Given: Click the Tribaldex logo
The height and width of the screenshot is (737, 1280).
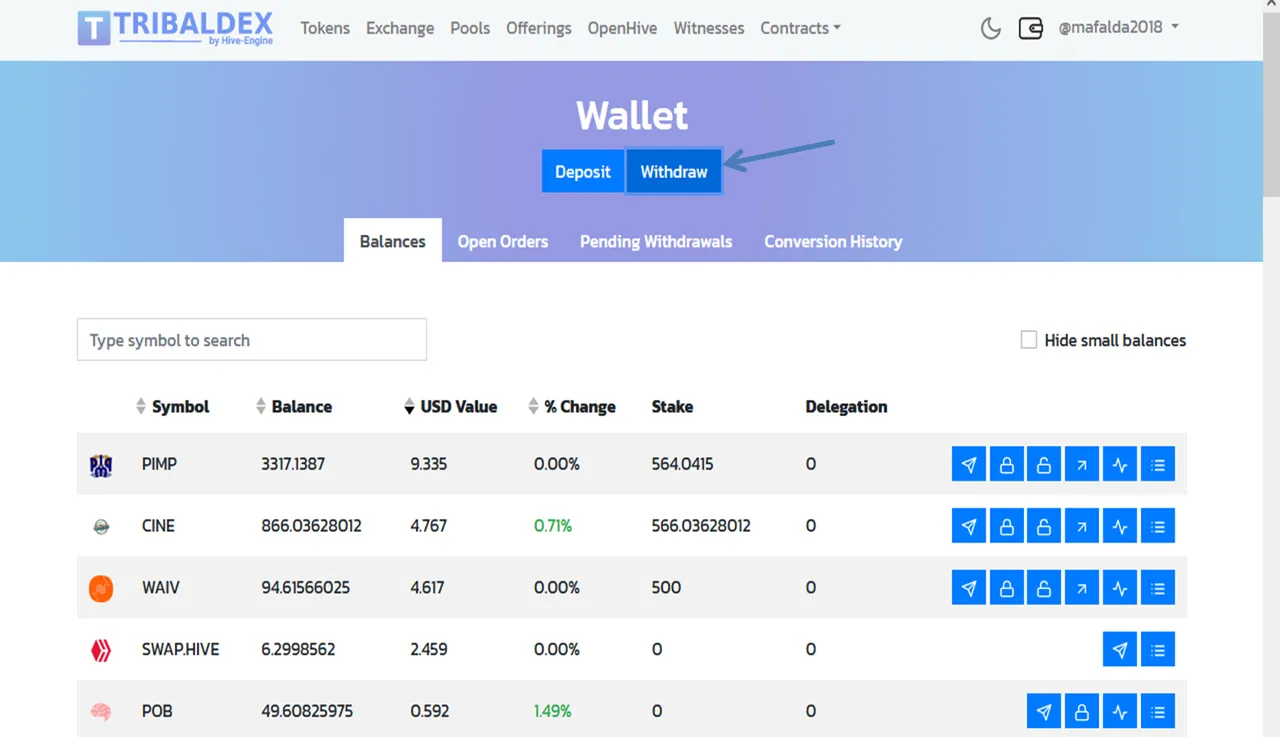Looking at the screenshot, I should 176,28.
